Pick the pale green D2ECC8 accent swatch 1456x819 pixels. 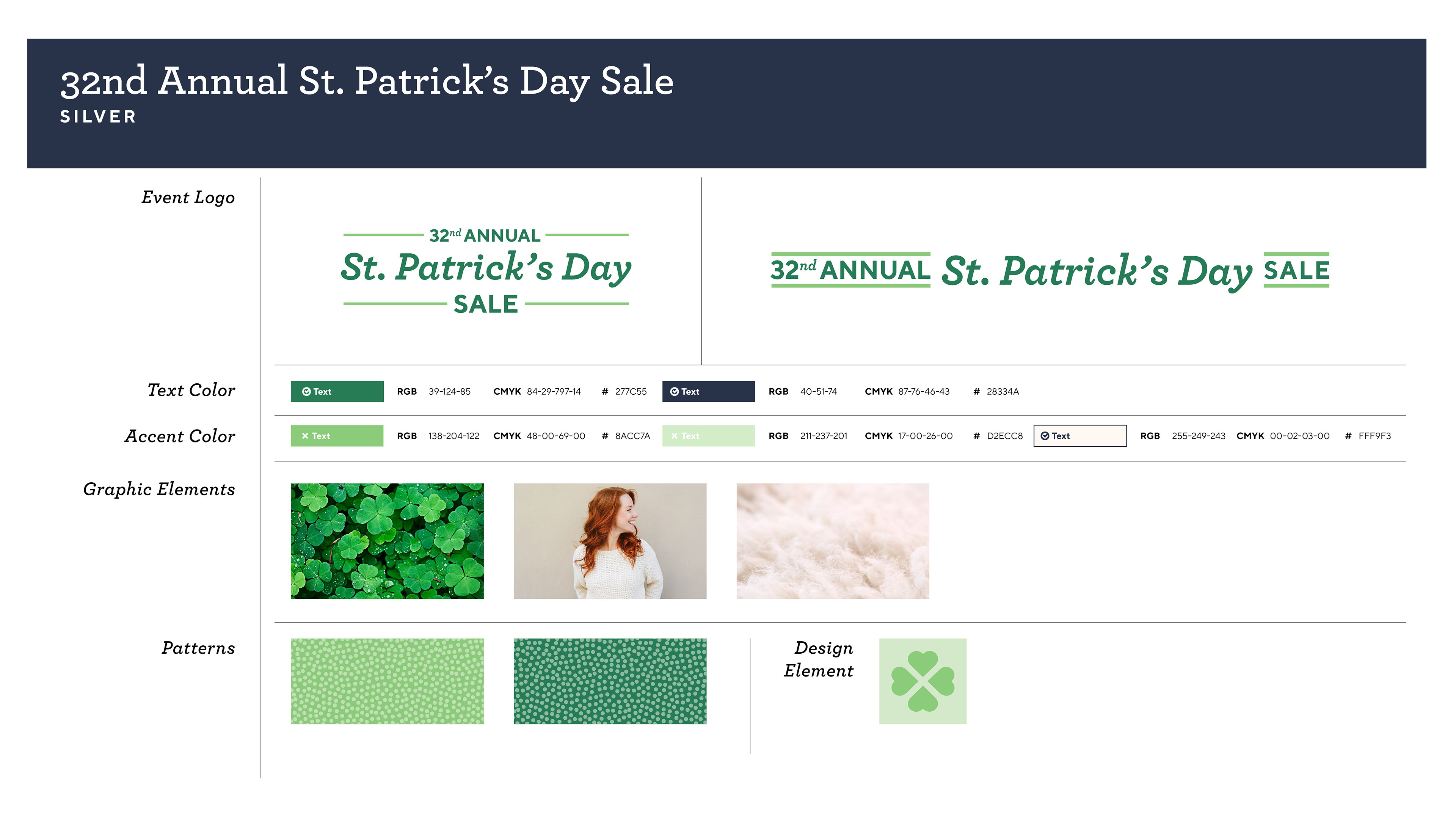click(x=708, y=436)
